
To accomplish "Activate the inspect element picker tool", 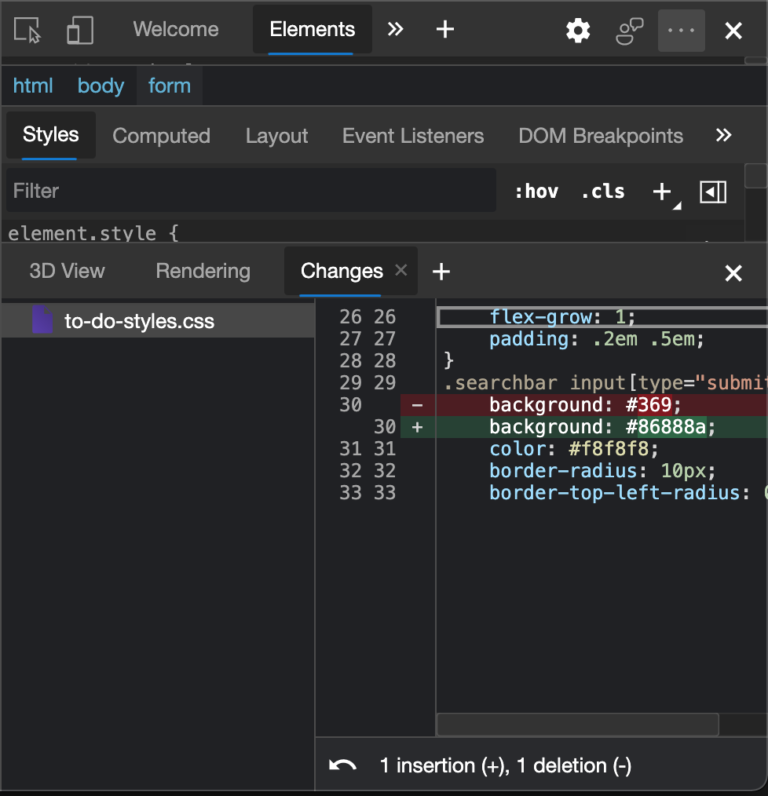I will click(27, 31).
